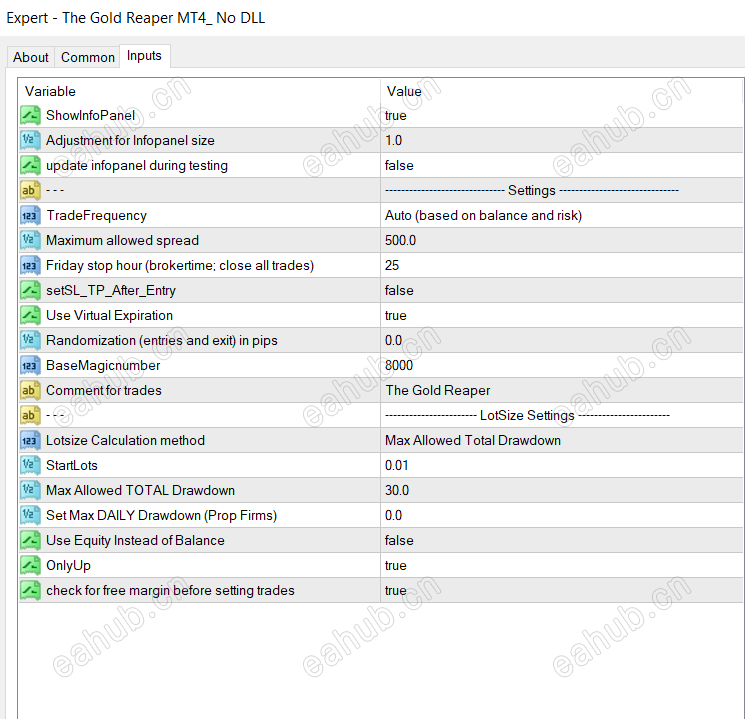745x719 pixels.
Task: Click the icon beside check for free margin
Action: 30,591
